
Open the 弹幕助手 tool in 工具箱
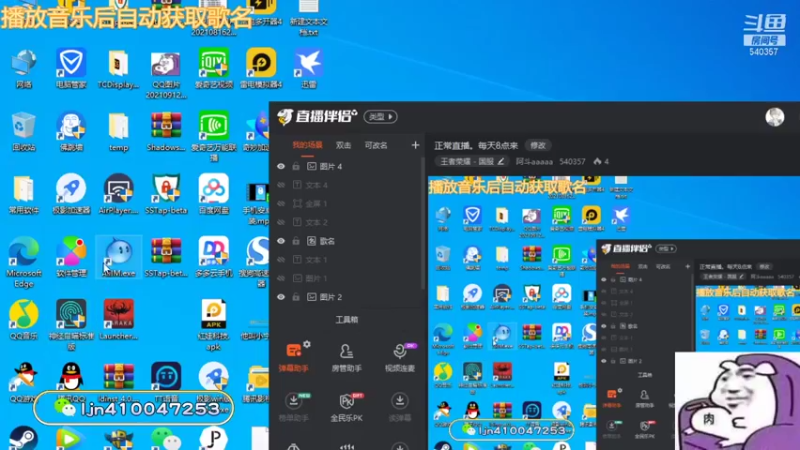tap(294, 357)
